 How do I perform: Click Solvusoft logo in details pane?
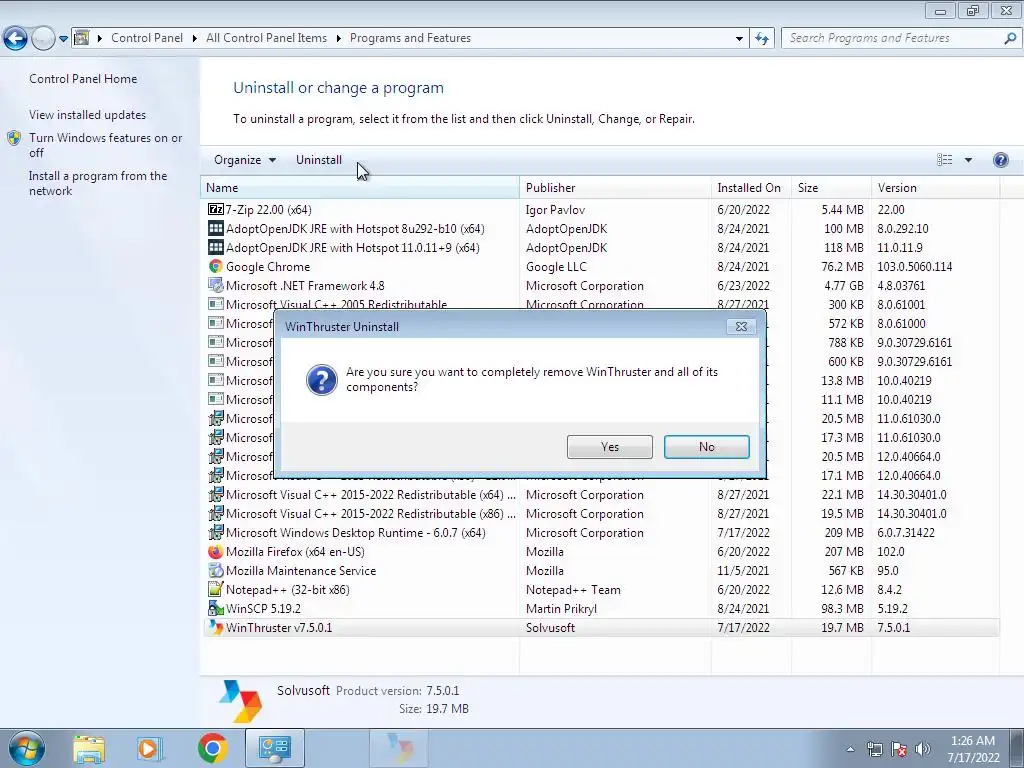(x=240, y=701)
